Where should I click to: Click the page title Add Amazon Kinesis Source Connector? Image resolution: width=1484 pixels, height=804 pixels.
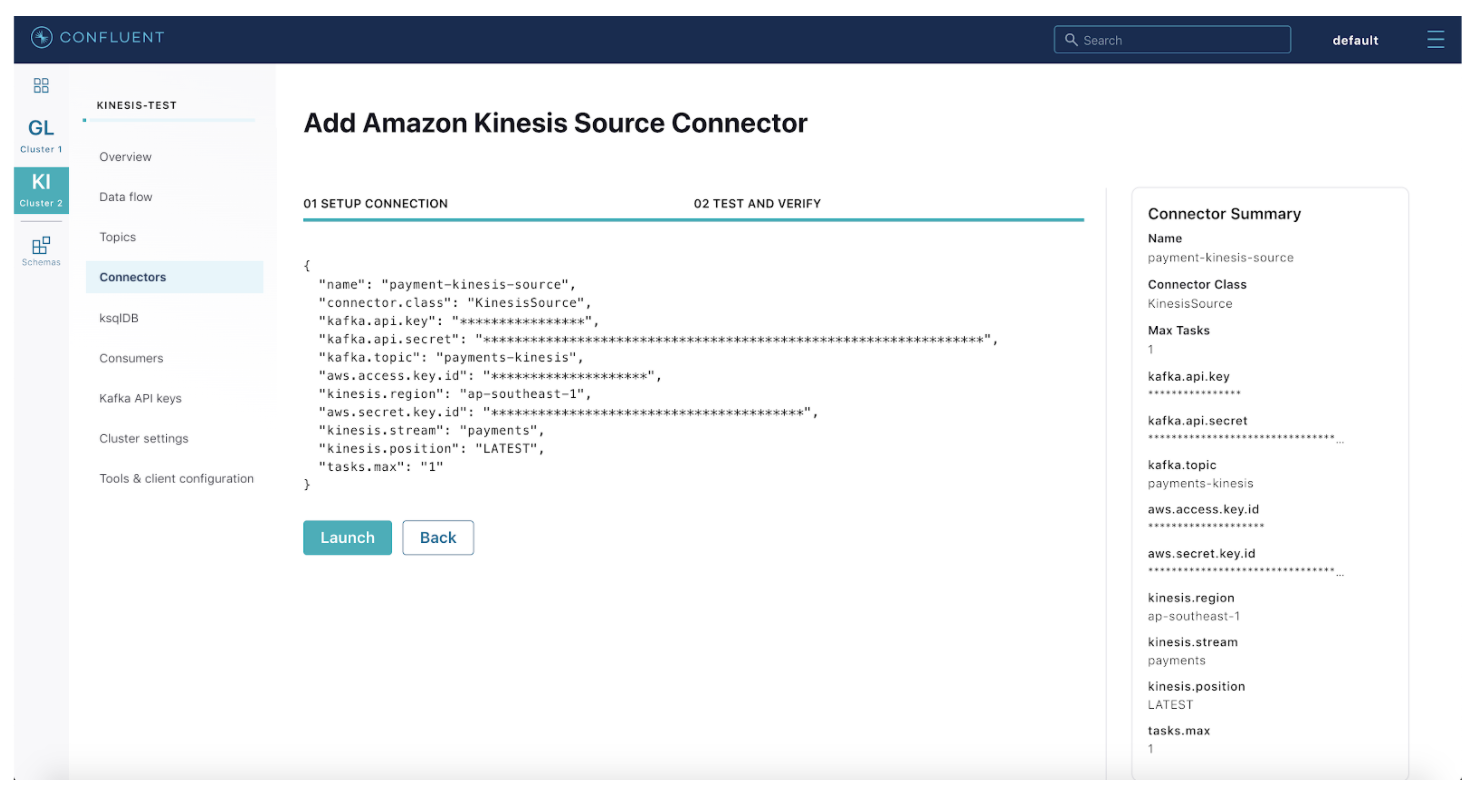coord(555,123)
